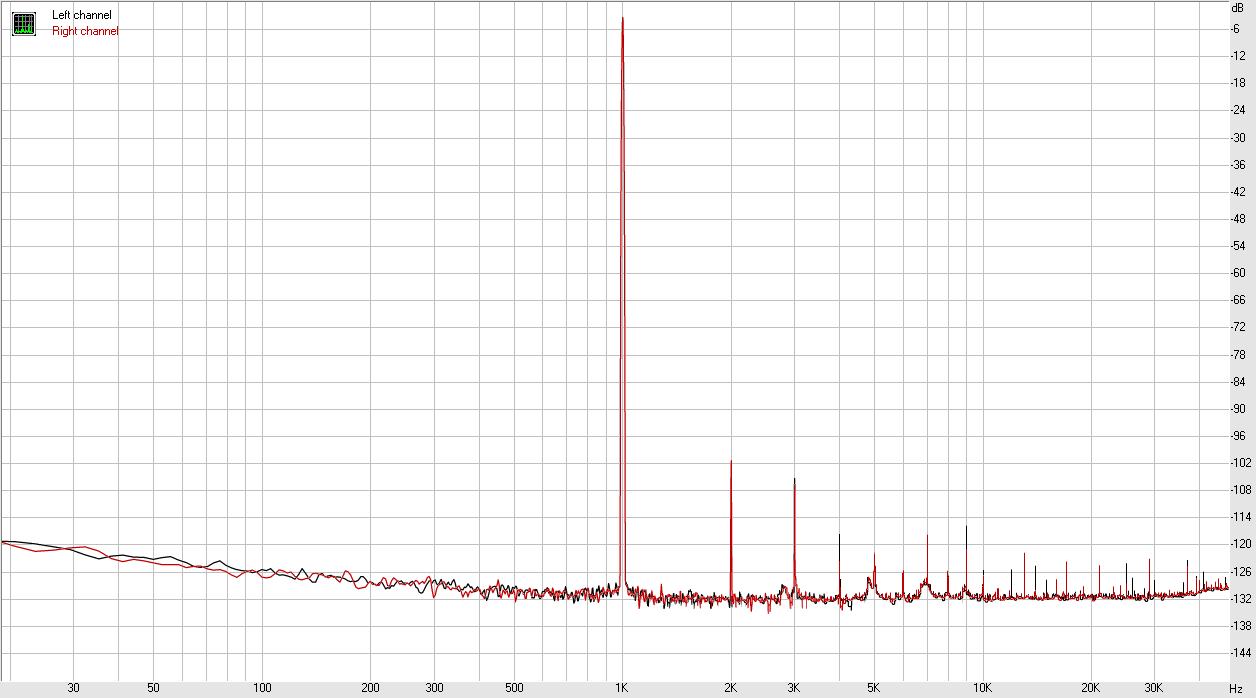Click the 200 Hz frequency axis label
The image size is (1256, 698).
370,688
